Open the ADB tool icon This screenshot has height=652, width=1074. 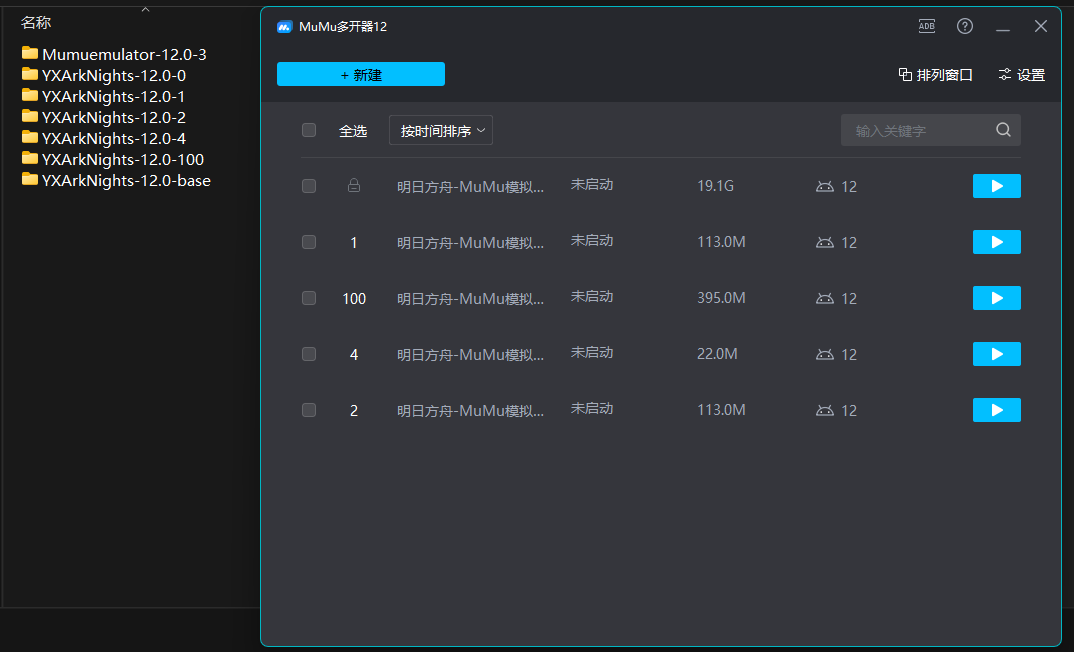tap(927, 26)
